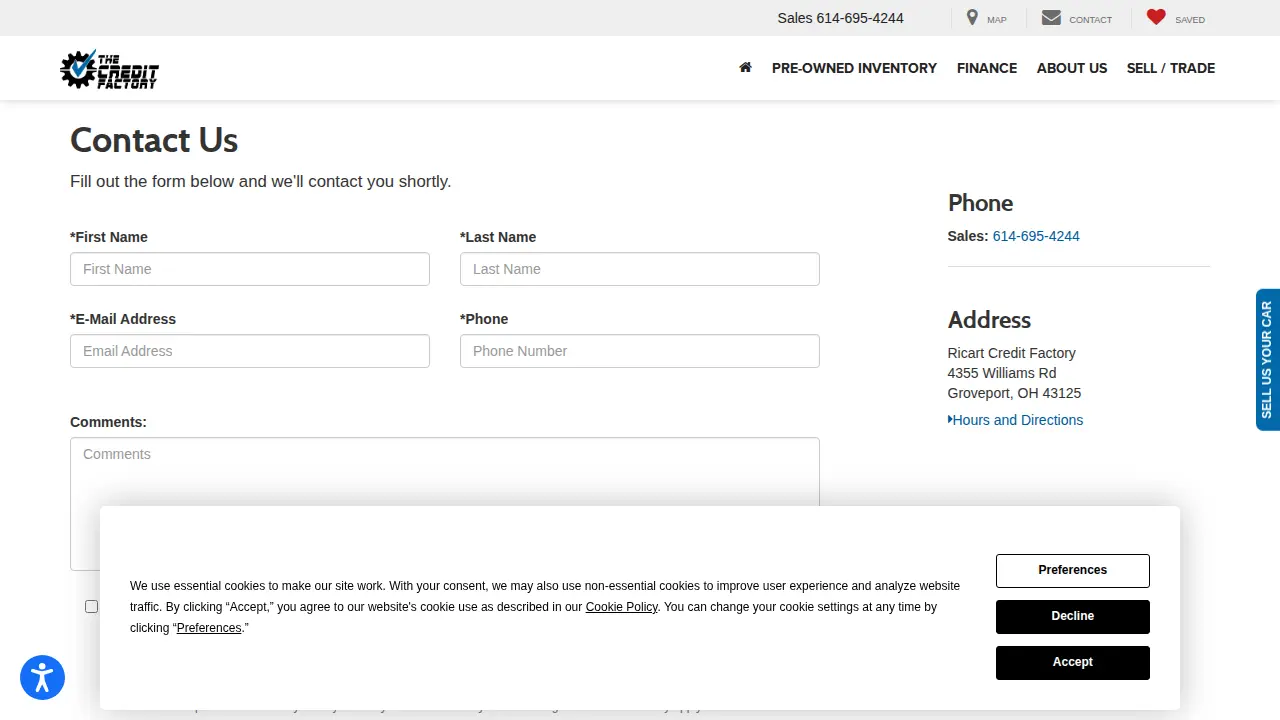Open the Sell Us Your Car side tab

(x=1267, y=360)
